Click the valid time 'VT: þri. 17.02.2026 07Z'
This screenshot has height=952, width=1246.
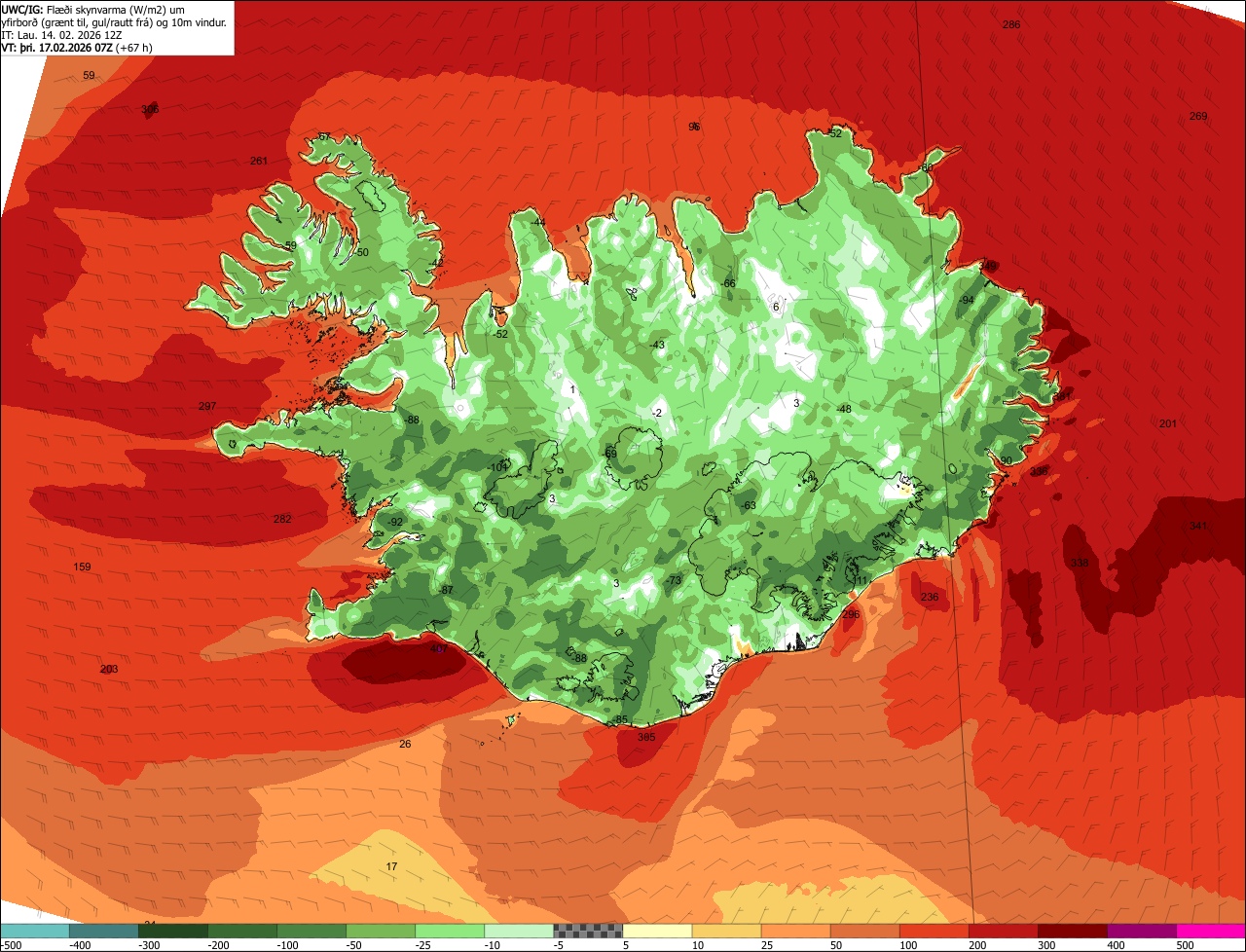point(56,47)
